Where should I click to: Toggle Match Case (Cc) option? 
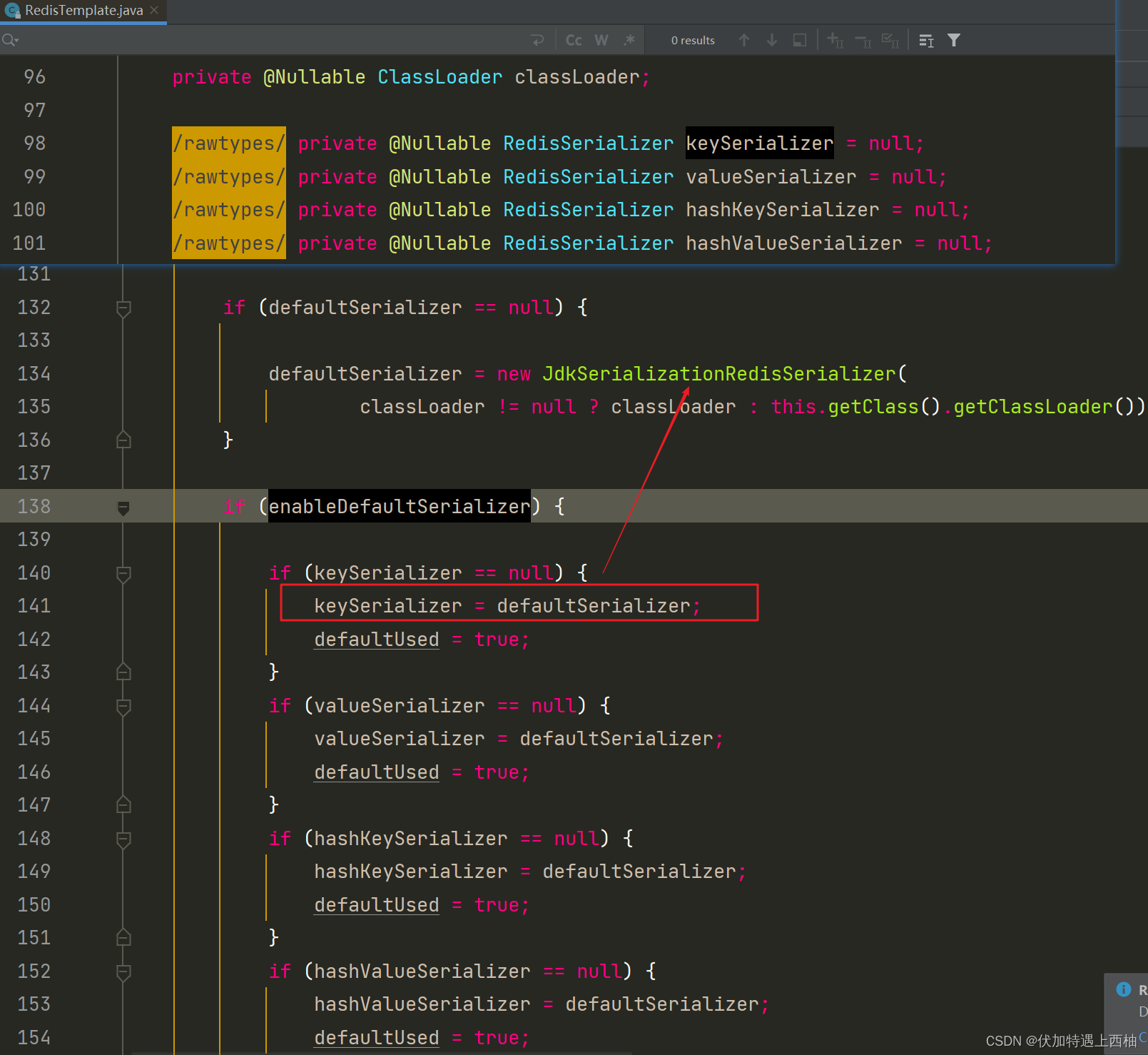(574, 40)
